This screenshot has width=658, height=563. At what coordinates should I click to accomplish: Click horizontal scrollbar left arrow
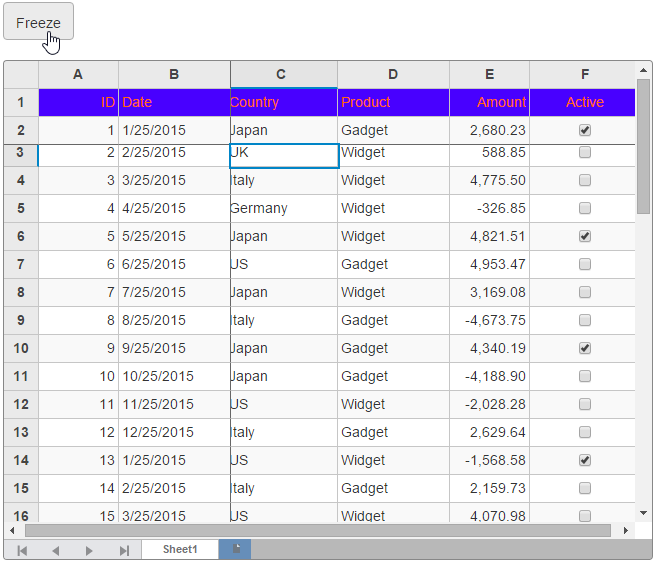point(13,531)
